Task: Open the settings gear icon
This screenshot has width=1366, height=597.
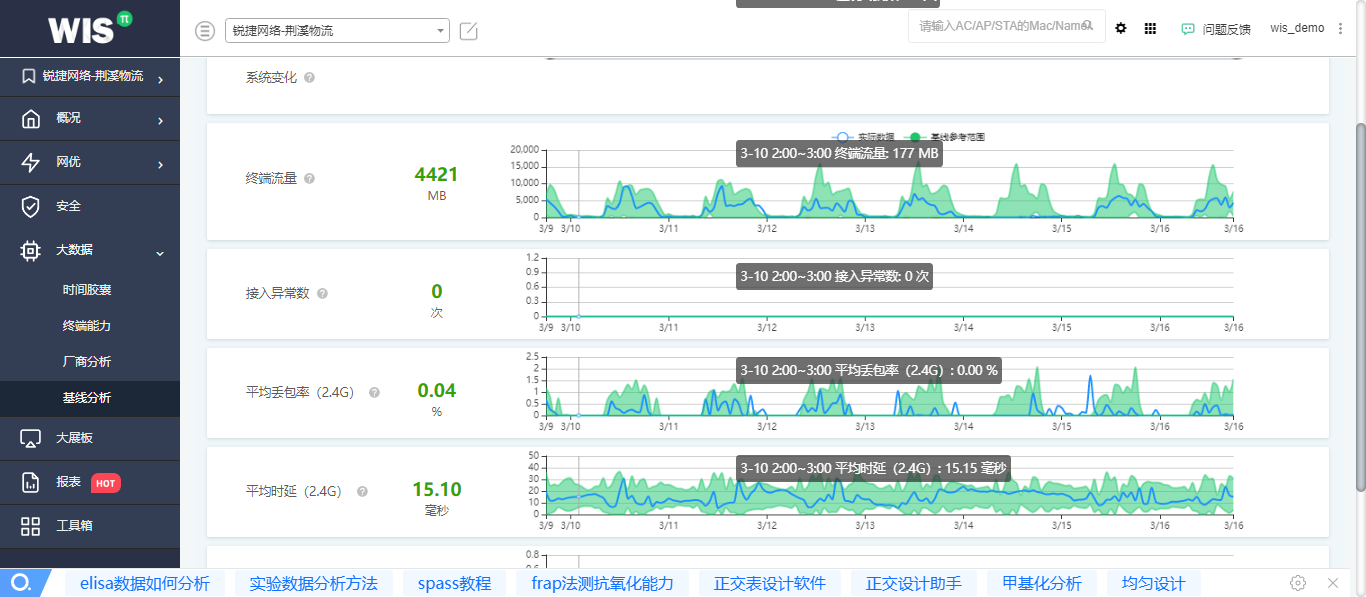Action: click(1121, 29)
